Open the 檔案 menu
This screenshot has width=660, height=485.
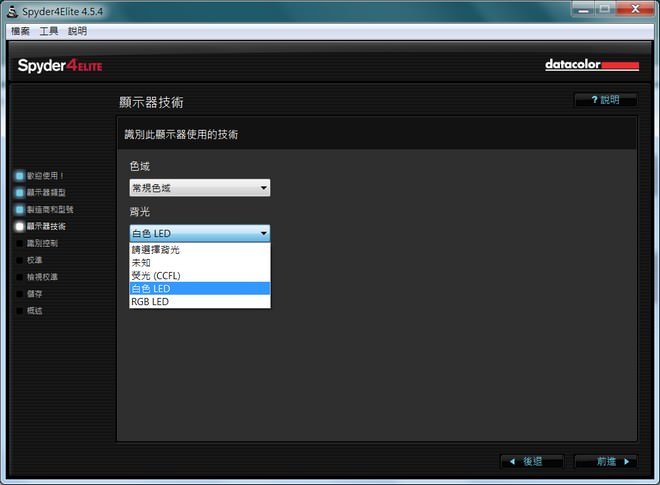tap(20, 31)
